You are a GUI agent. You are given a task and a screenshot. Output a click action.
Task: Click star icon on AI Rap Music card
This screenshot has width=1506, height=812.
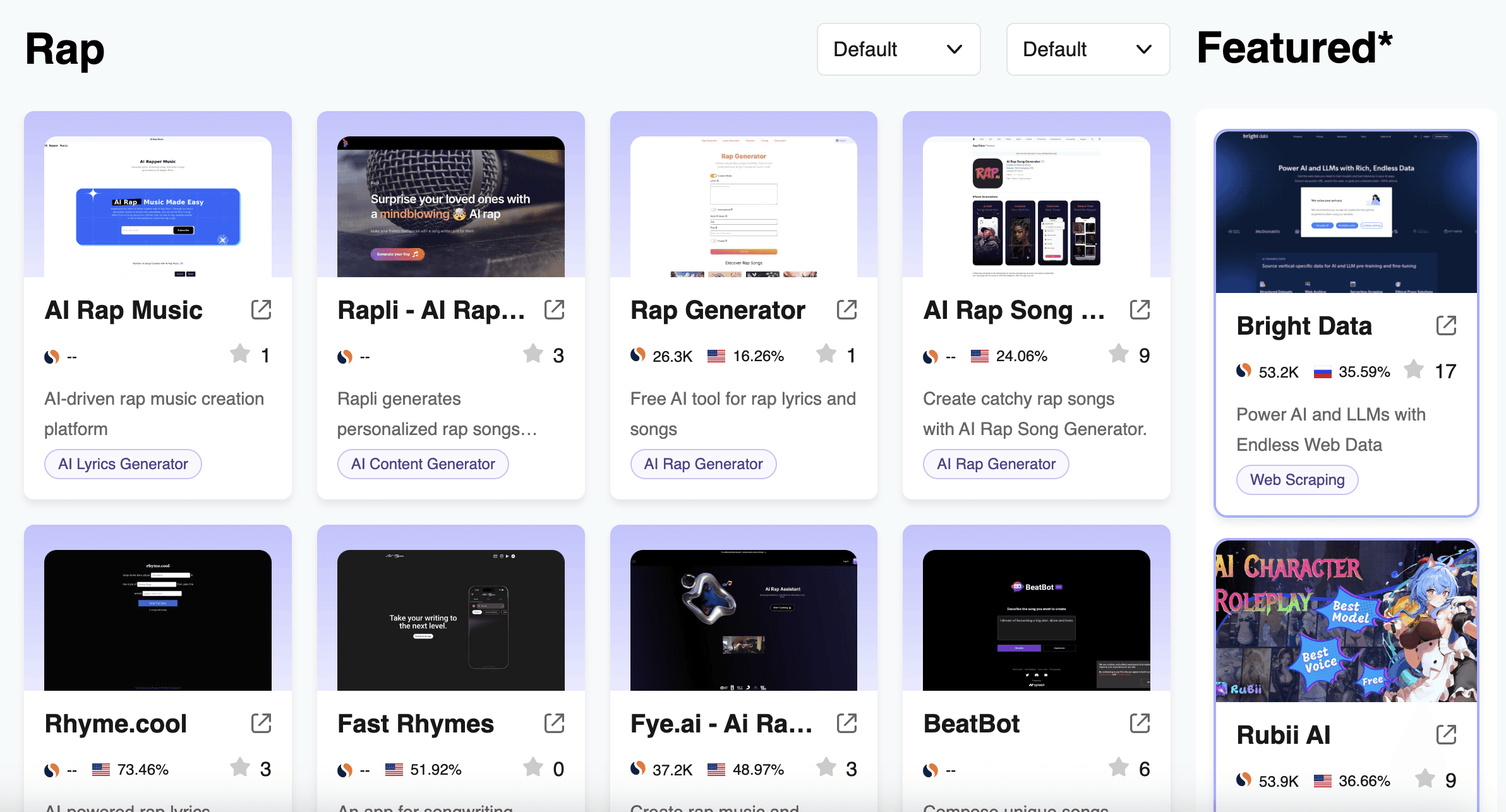point(240,354)
